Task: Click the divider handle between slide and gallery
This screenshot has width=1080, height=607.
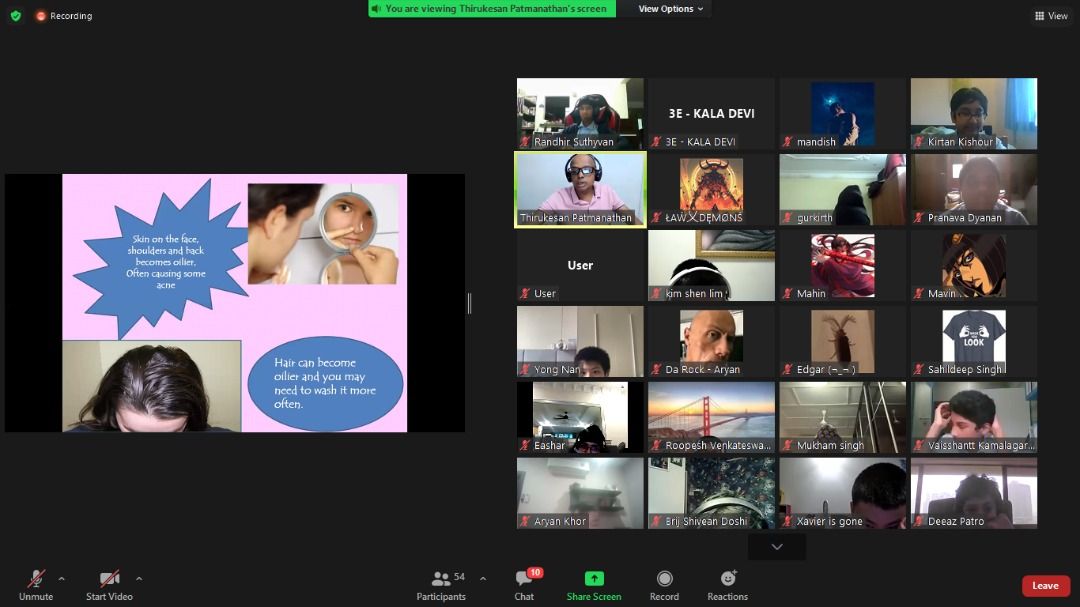Action: [469, 303]
